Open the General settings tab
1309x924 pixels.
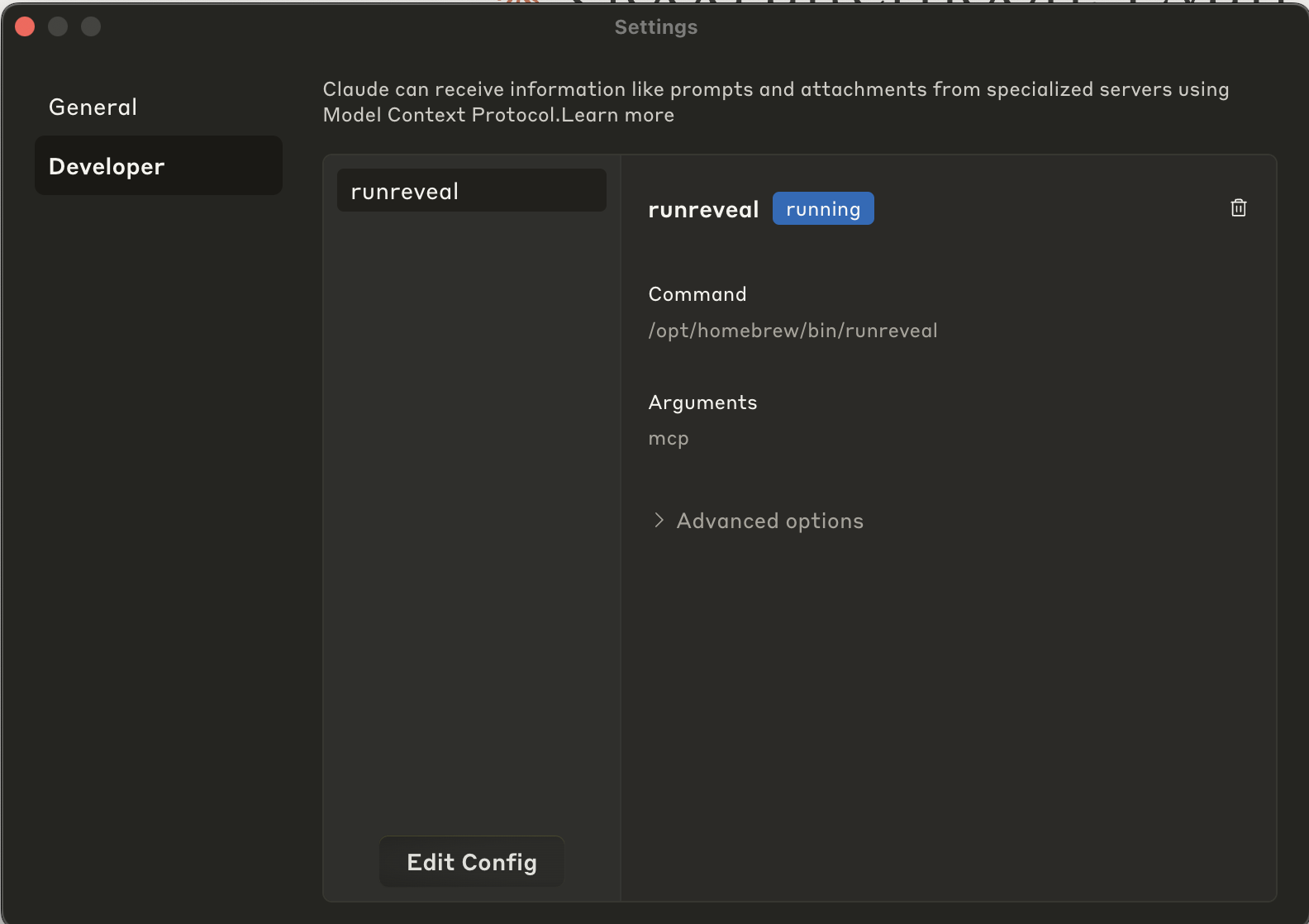[x=93, y=107]
